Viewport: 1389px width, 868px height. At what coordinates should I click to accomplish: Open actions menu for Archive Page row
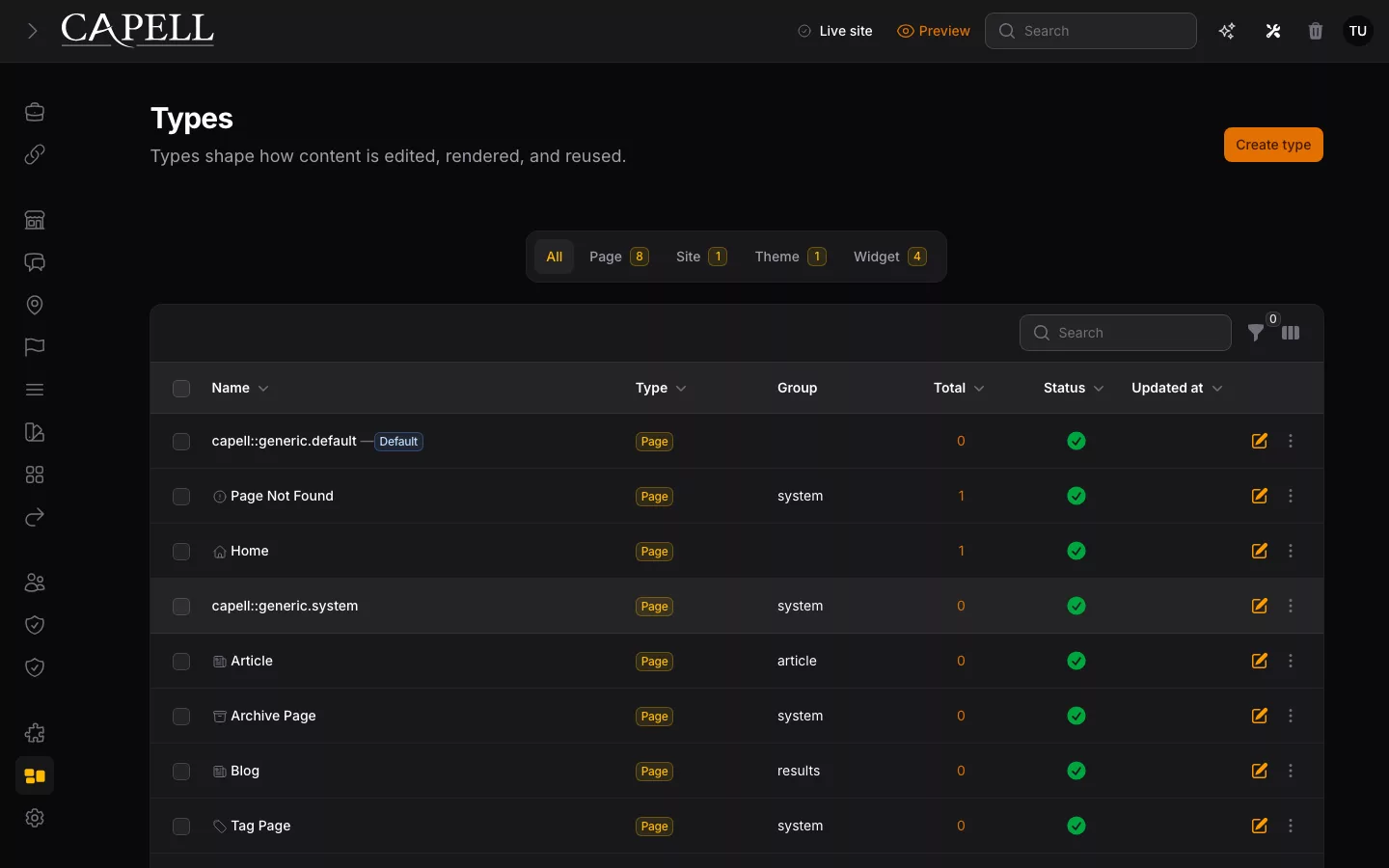pos(1291,716)
